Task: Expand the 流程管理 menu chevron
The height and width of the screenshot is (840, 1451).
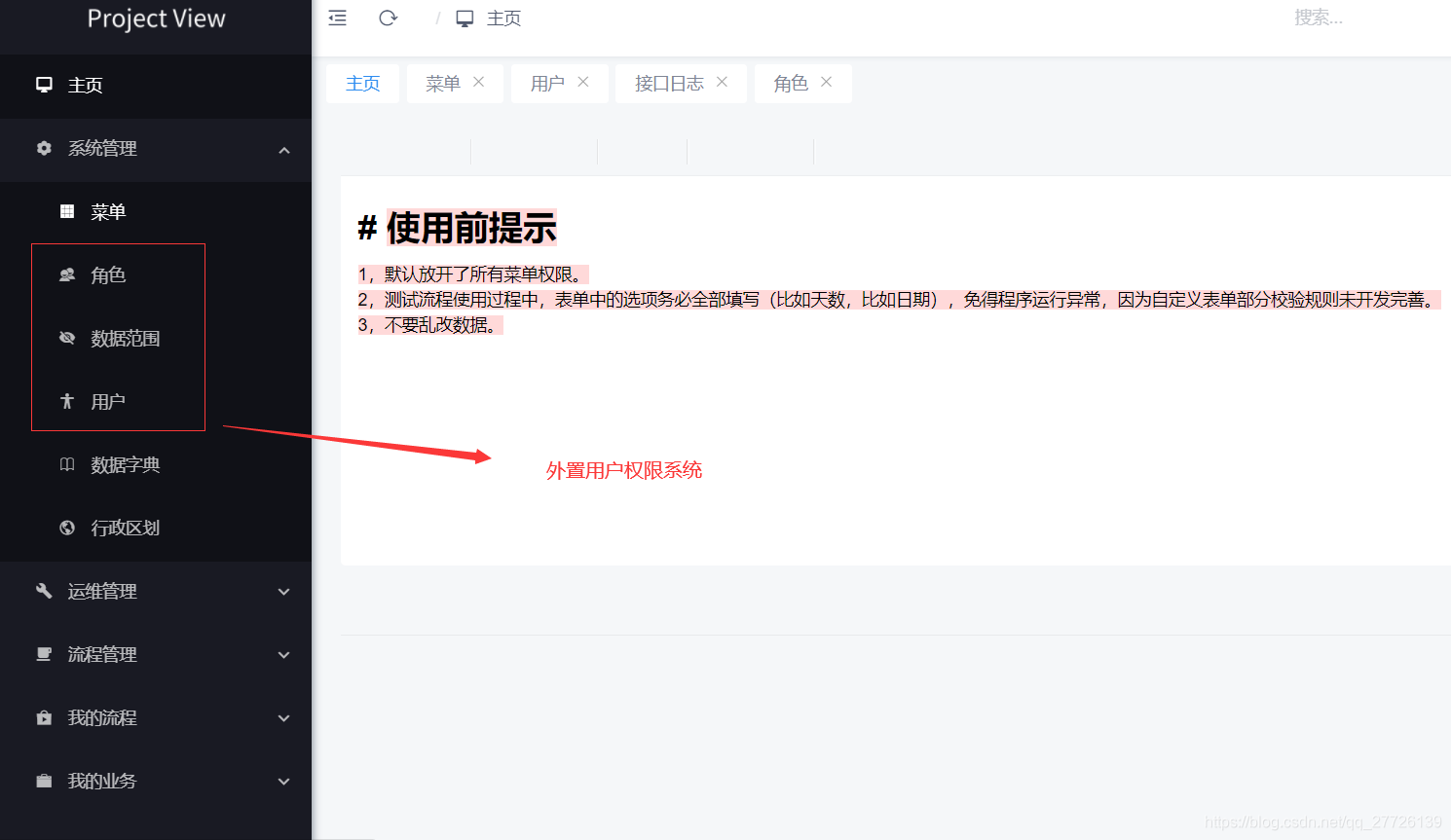Action: (x=284, y=655)
